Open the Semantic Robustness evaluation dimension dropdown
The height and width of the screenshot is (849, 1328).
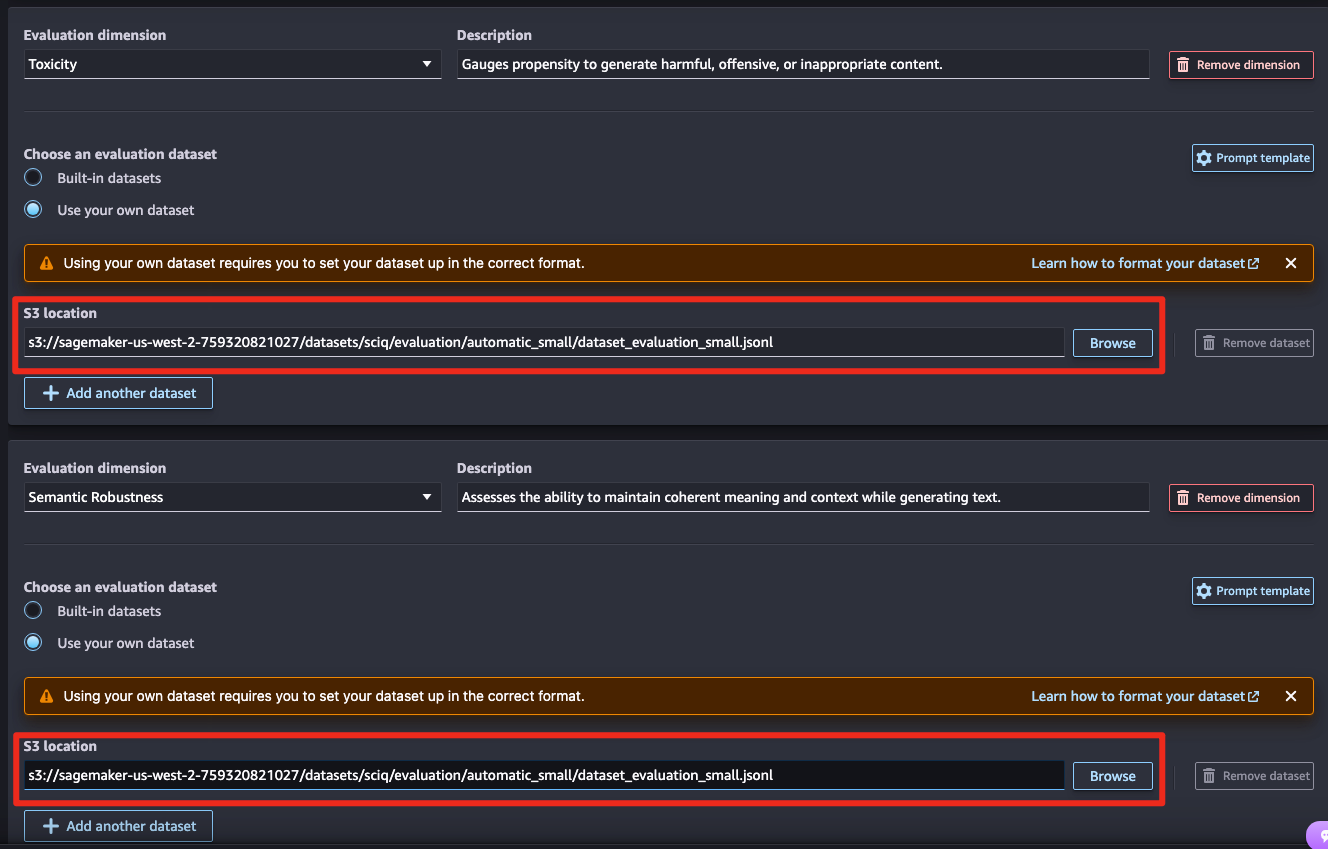point(232,497)
